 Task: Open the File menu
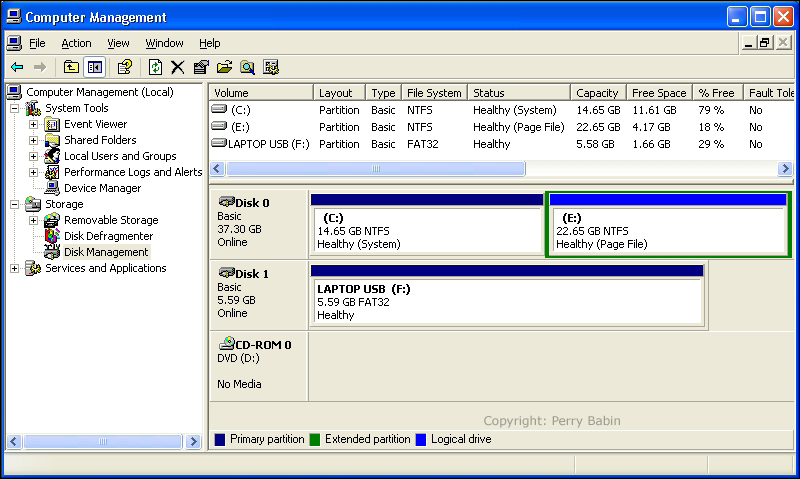pyautogui.click(x=37, y=43)
